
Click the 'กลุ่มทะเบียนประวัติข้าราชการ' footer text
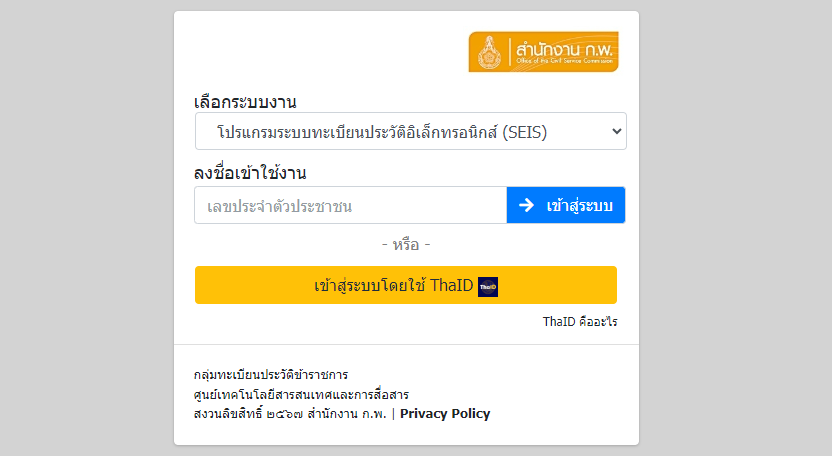(271, 375)
